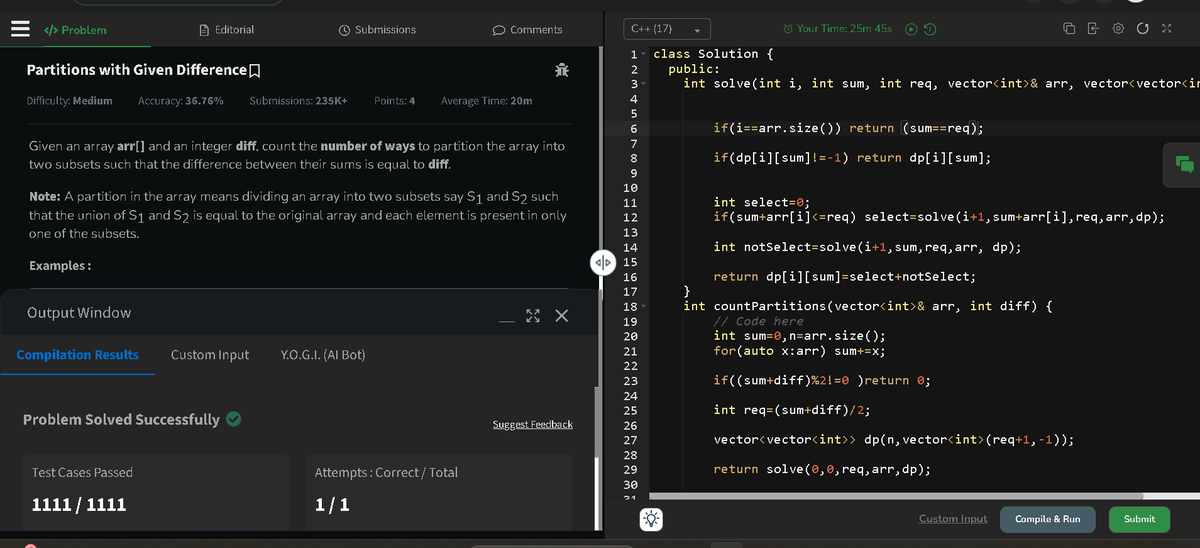
Task: Click the '// Code here' comment
Action: tap(758, 321)
